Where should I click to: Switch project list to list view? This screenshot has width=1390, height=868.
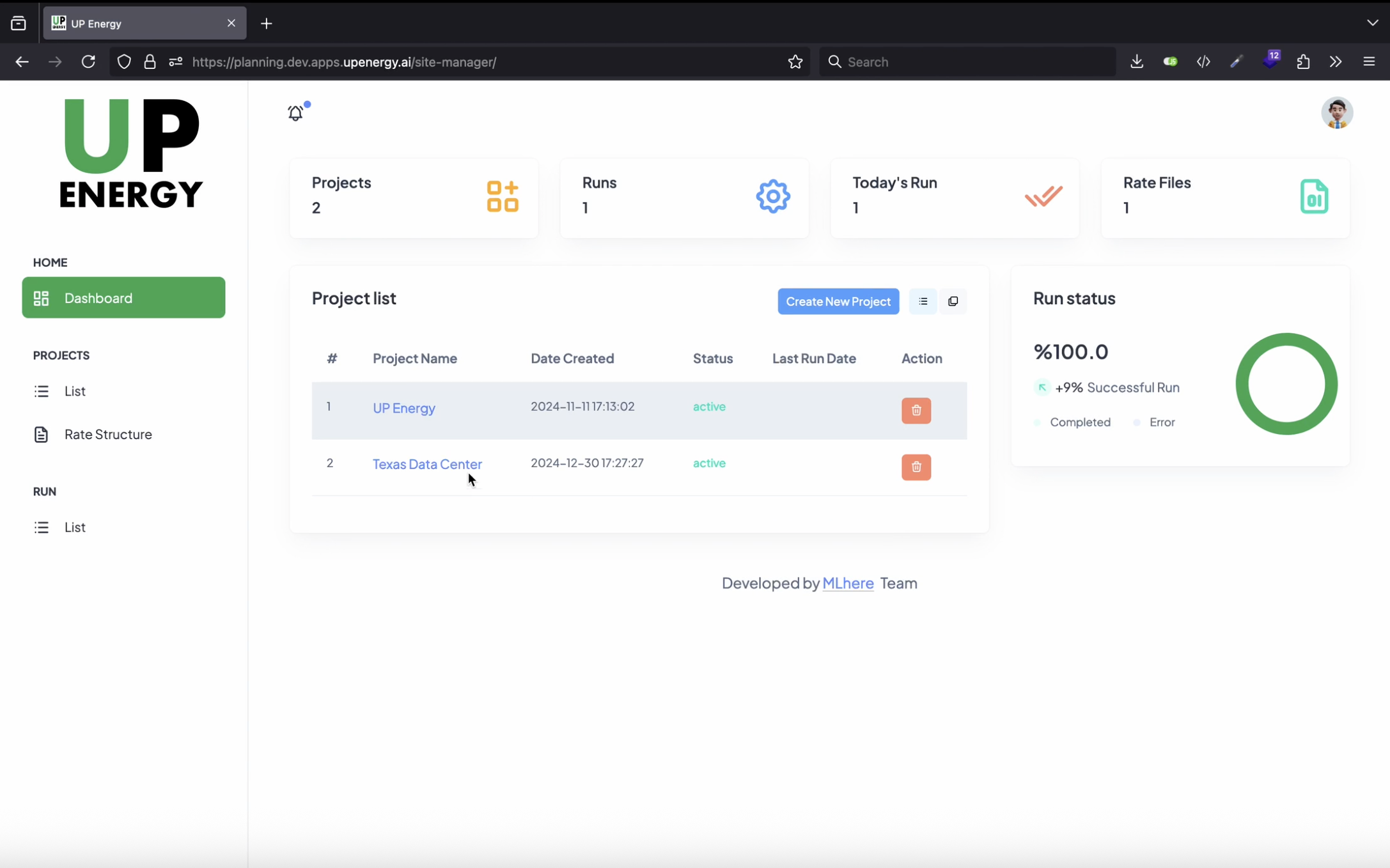point(923,301)
